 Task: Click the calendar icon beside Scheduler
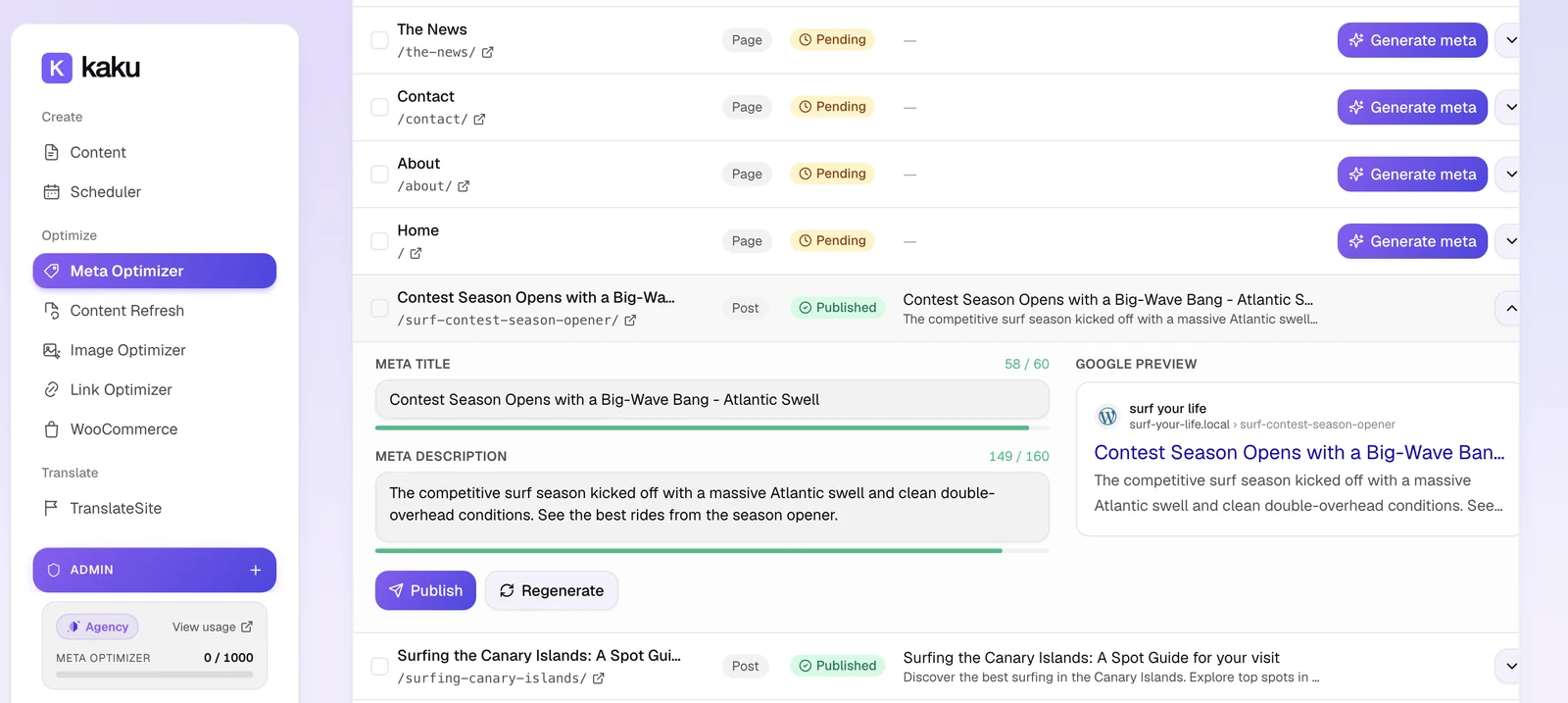pos(52,192)
